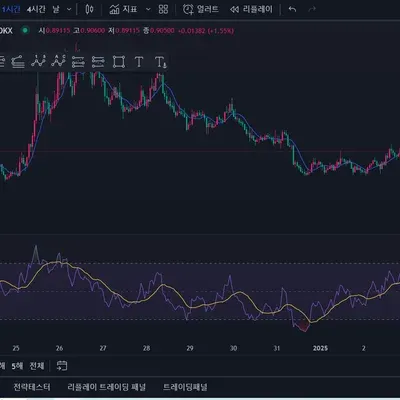Redo the chart action
This screenshot has height=400, width=400.
tap(312, 9)
